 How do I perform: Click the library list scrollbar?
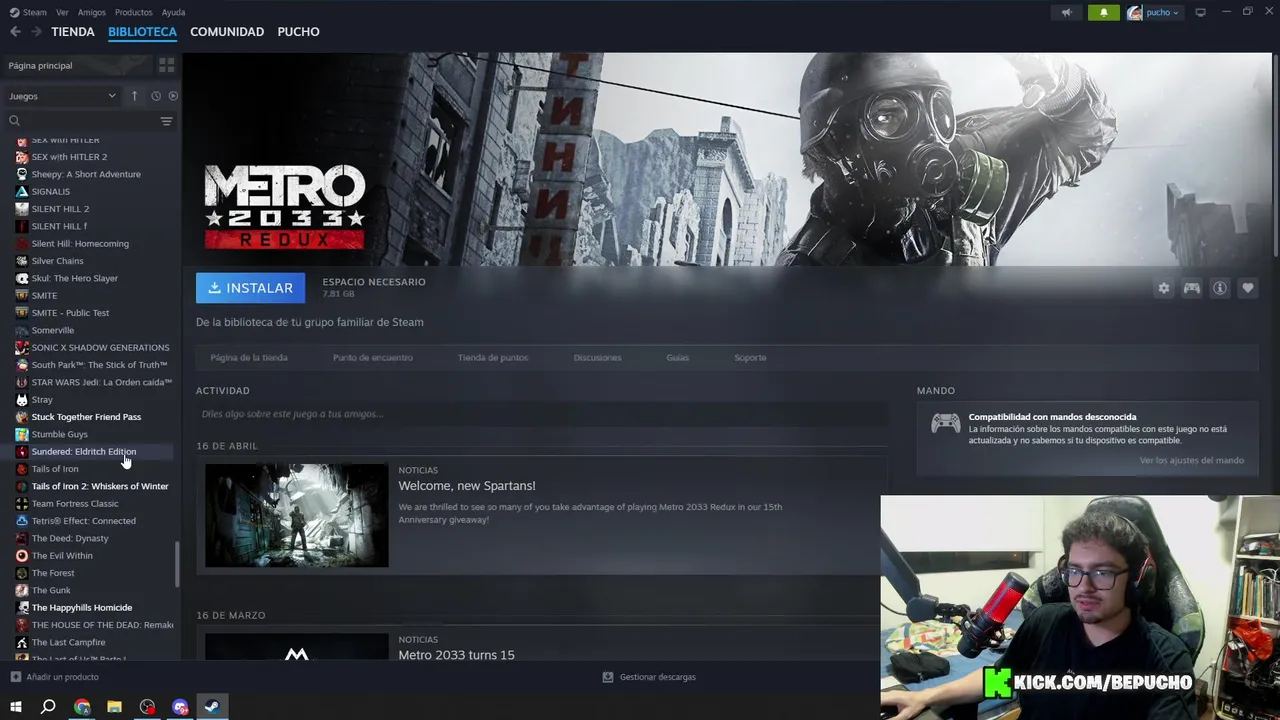(177, 565)
